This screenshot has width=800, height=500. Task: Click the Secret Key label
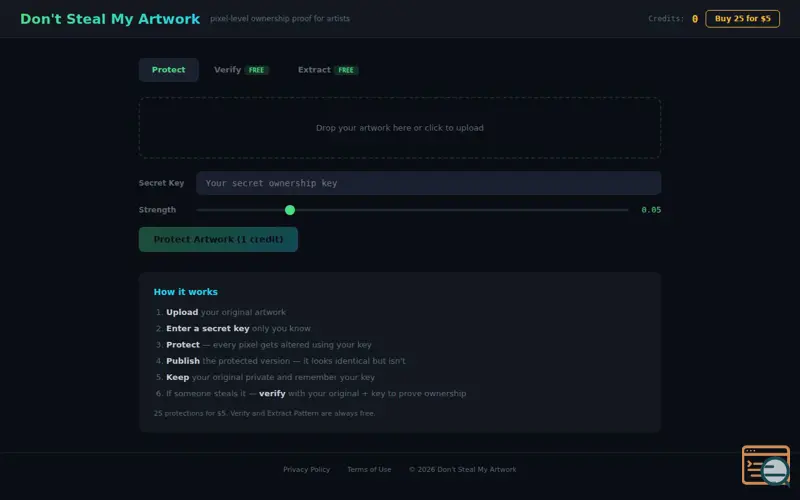click(x=161, y=183)
